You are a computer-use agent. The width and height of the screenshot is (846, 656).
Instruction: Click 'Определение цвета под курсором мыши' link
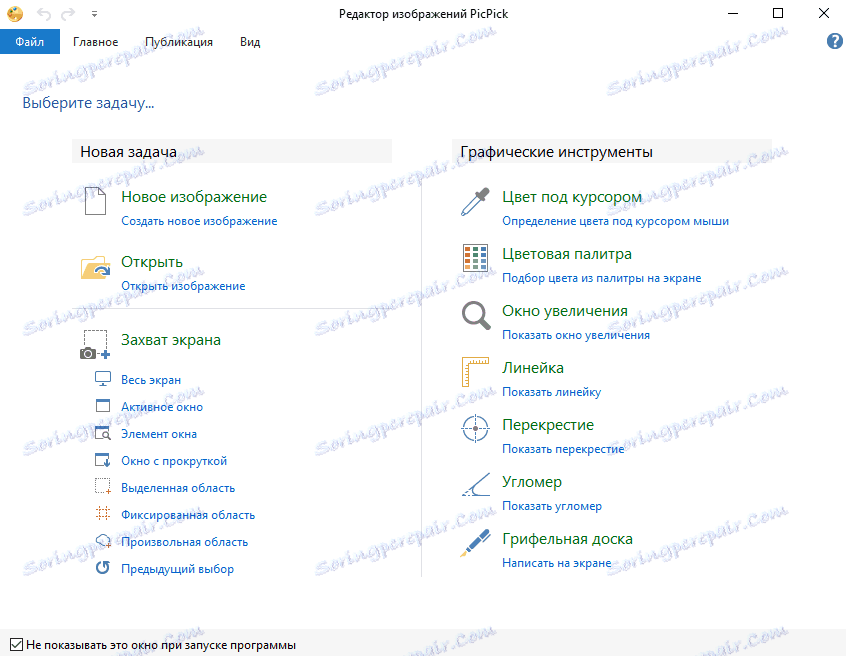pyautogui.click(x=615, y=221)
